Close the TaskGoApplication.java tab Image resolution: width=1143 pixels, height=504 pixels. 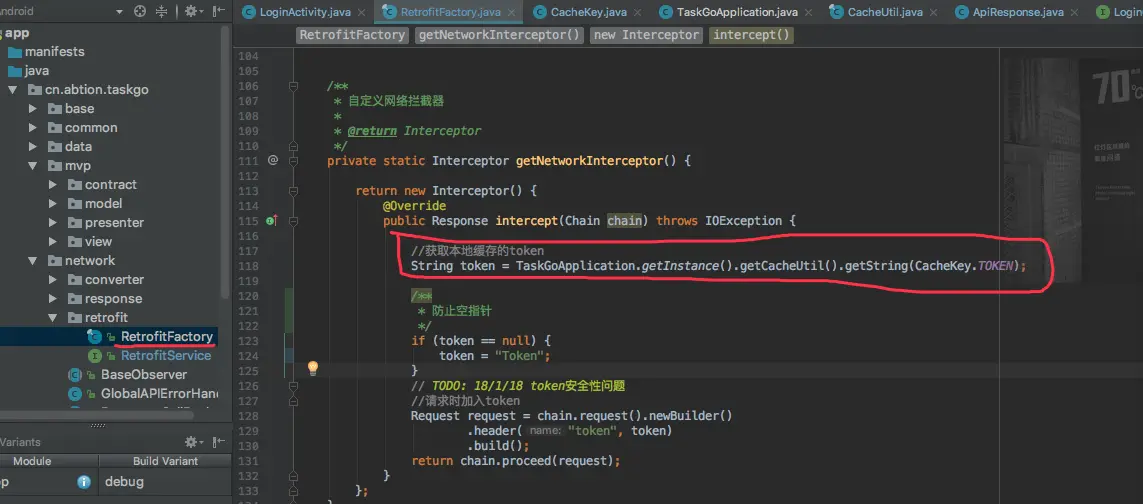pos(809,12)
